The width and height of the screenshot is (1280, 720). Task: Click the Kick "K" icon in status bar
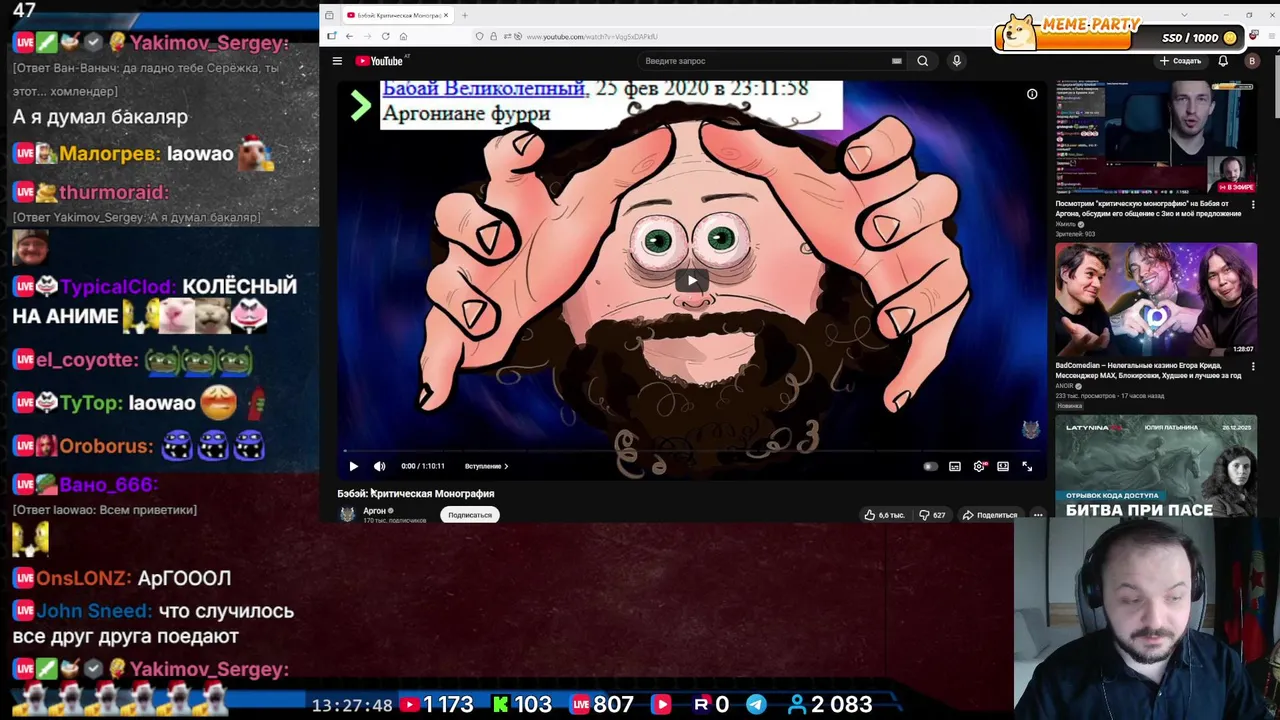pos(501,704)
